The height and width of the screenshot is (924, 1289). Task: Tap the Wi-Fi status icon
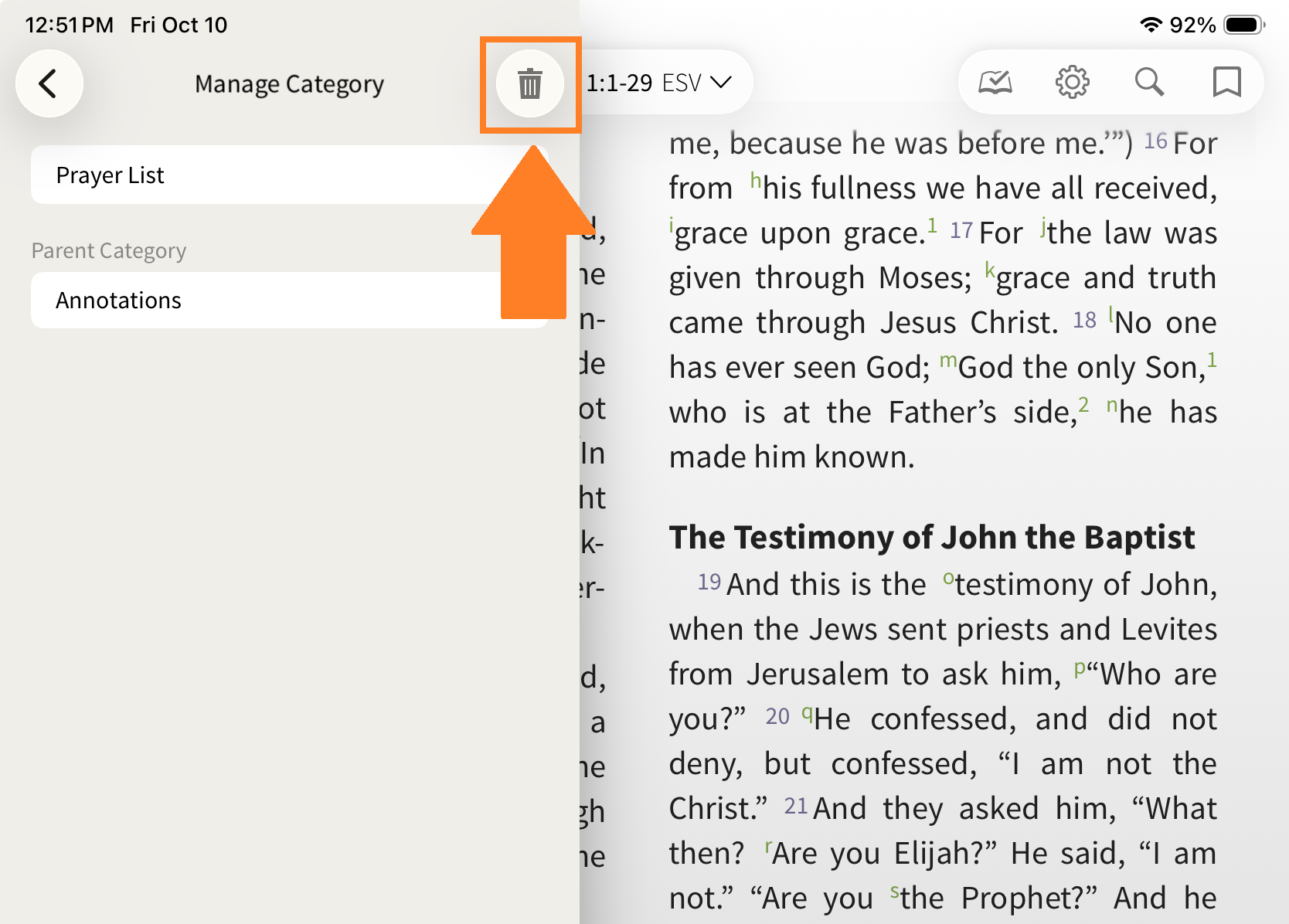[x=1151, y=25]
